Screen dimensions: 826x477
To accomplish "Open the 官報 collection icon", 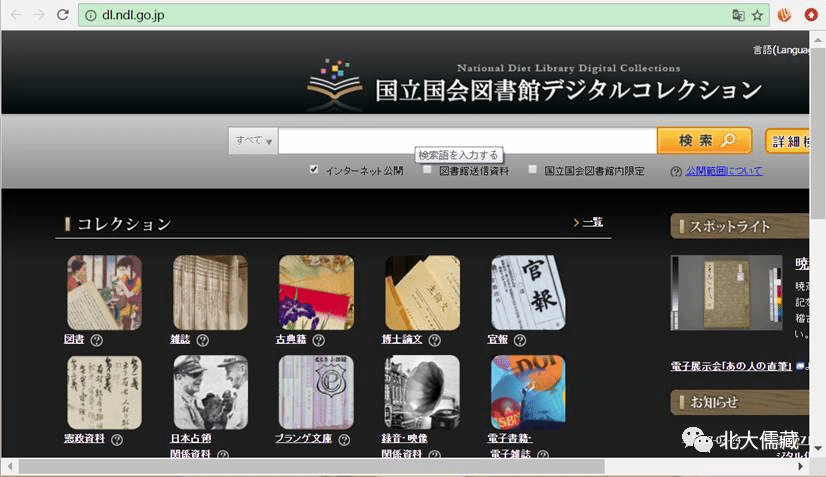I will (x=528, y=292).
